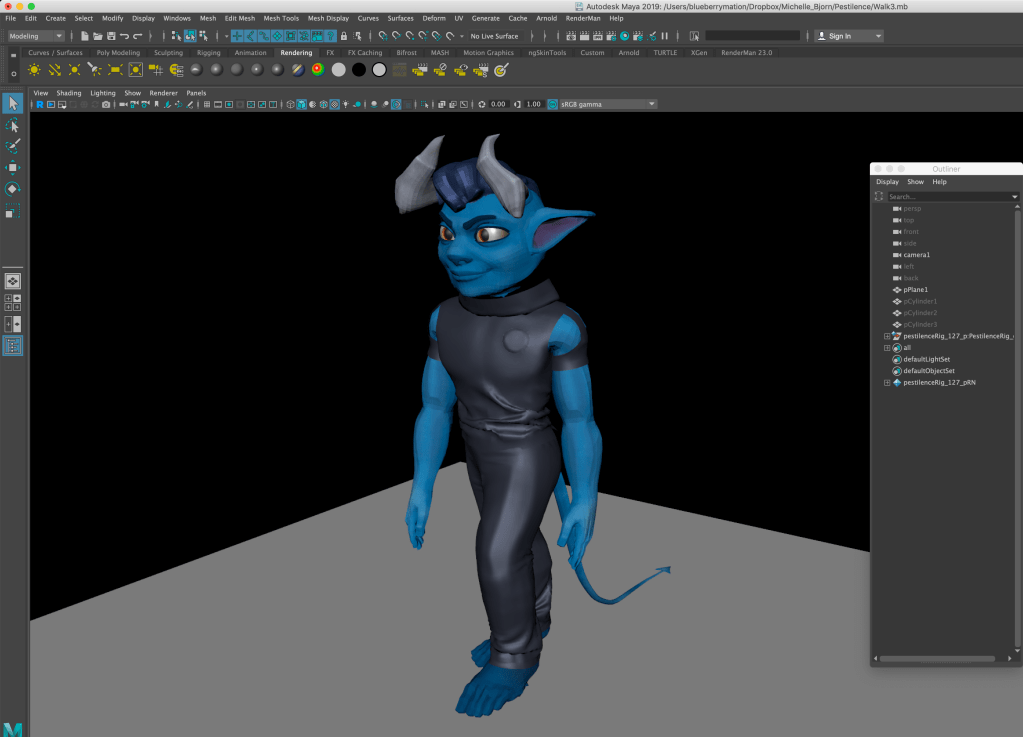Switch to the Rigging shelf tab
The width and height of the screenshot is (1023, 737).
(x=208, y=52)
